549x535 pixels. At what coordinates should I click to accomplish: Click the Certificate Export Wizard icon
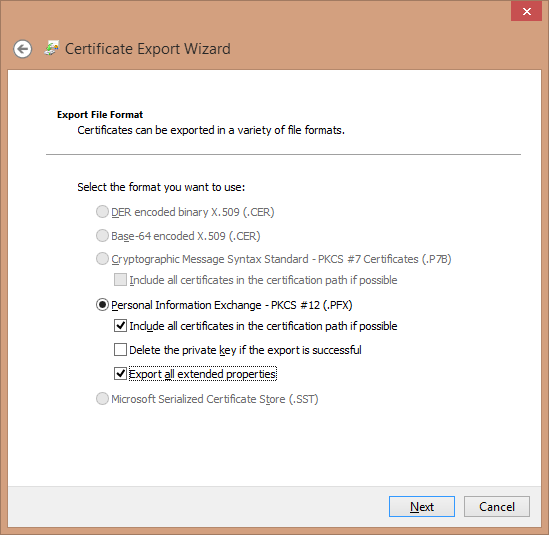click(51, 48)
